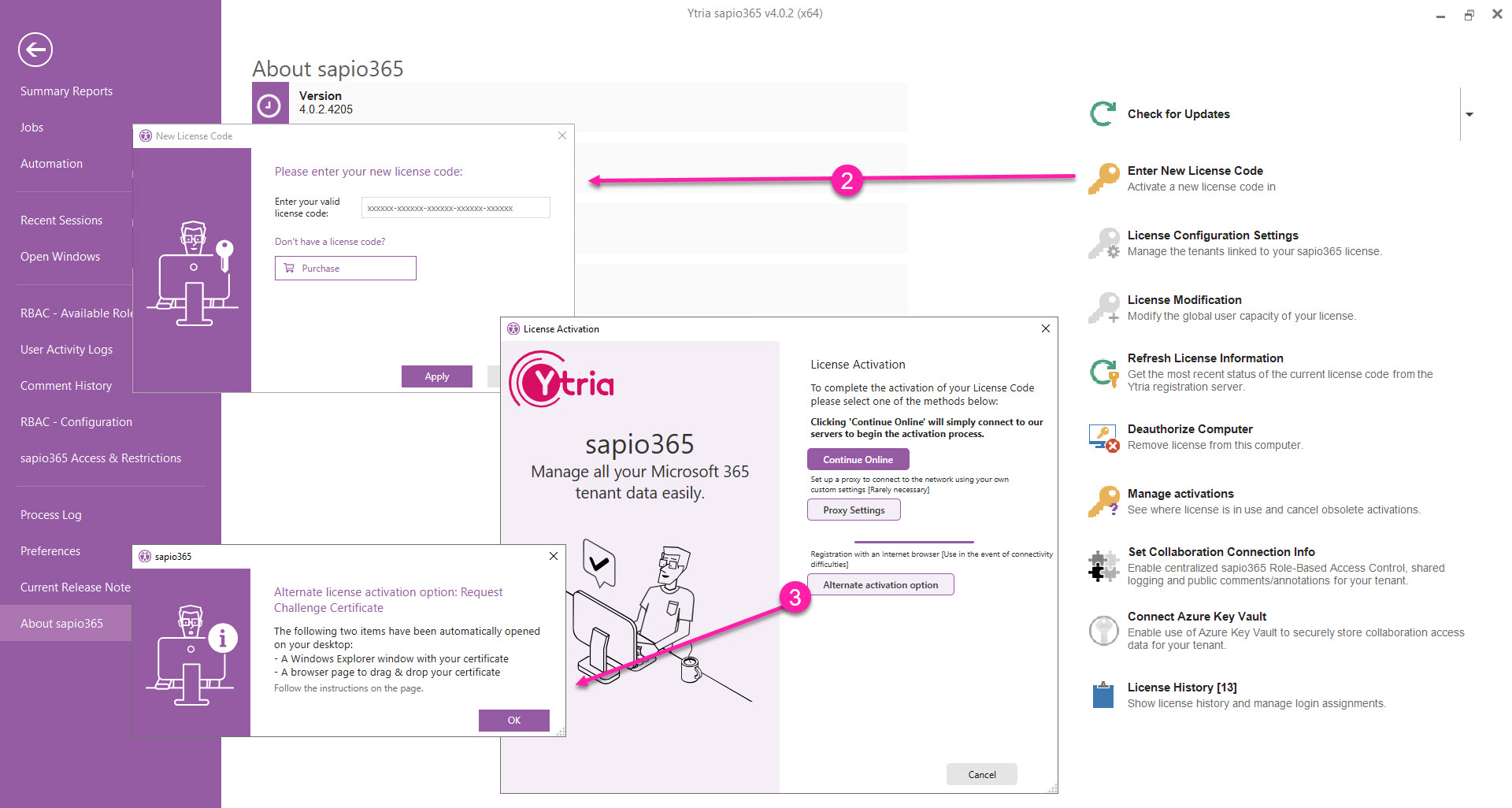Choose the Alternate activation option button

point(880,585)
